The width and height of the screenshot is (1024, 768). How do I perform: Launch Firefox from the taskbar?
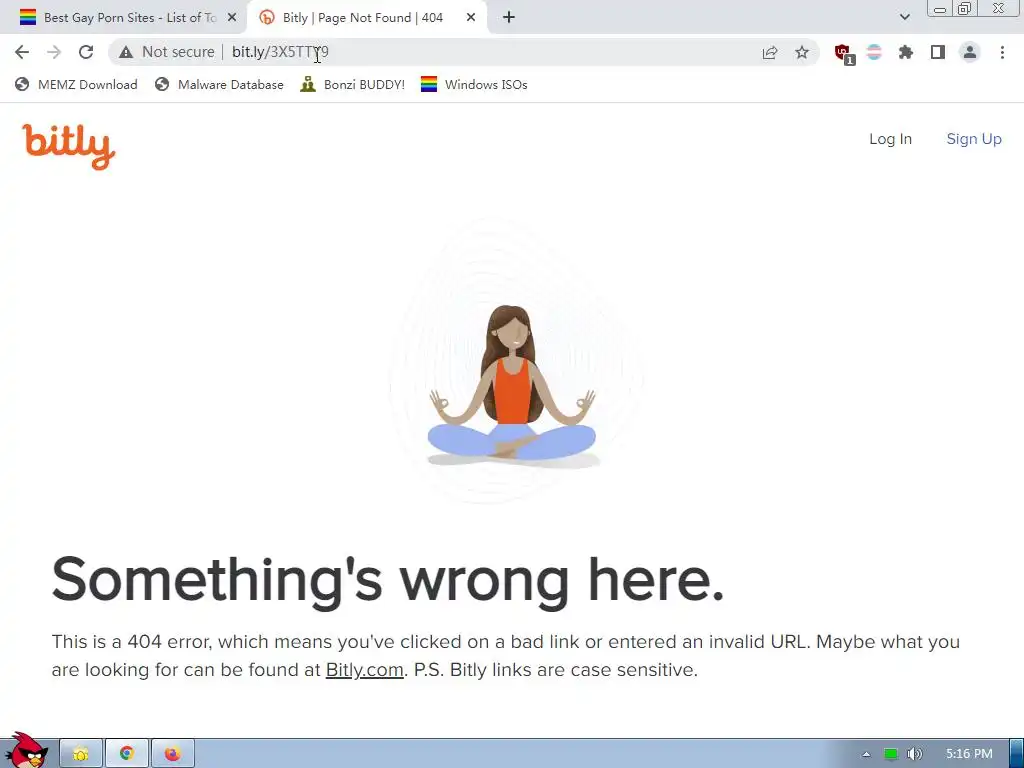coord(172,754)
